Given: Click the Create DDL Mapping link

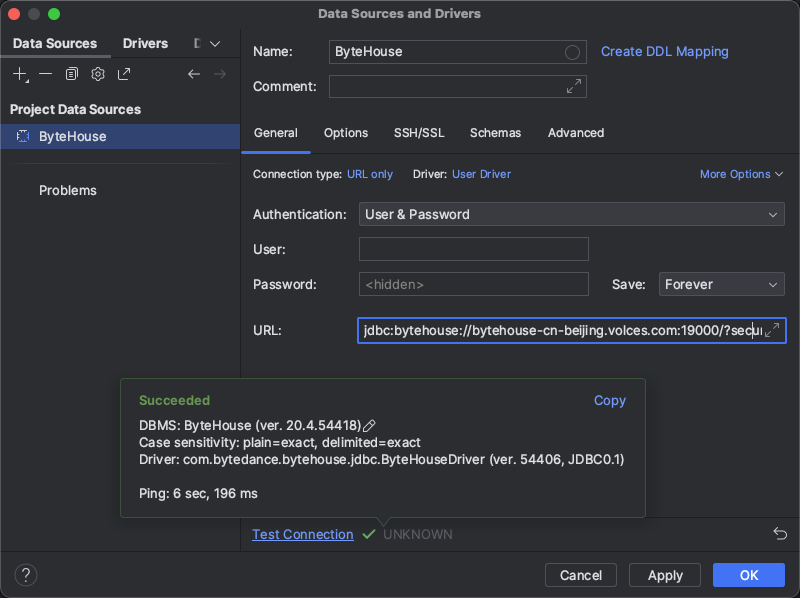Looking at the screenshot, I should click(x=664, y=52).
